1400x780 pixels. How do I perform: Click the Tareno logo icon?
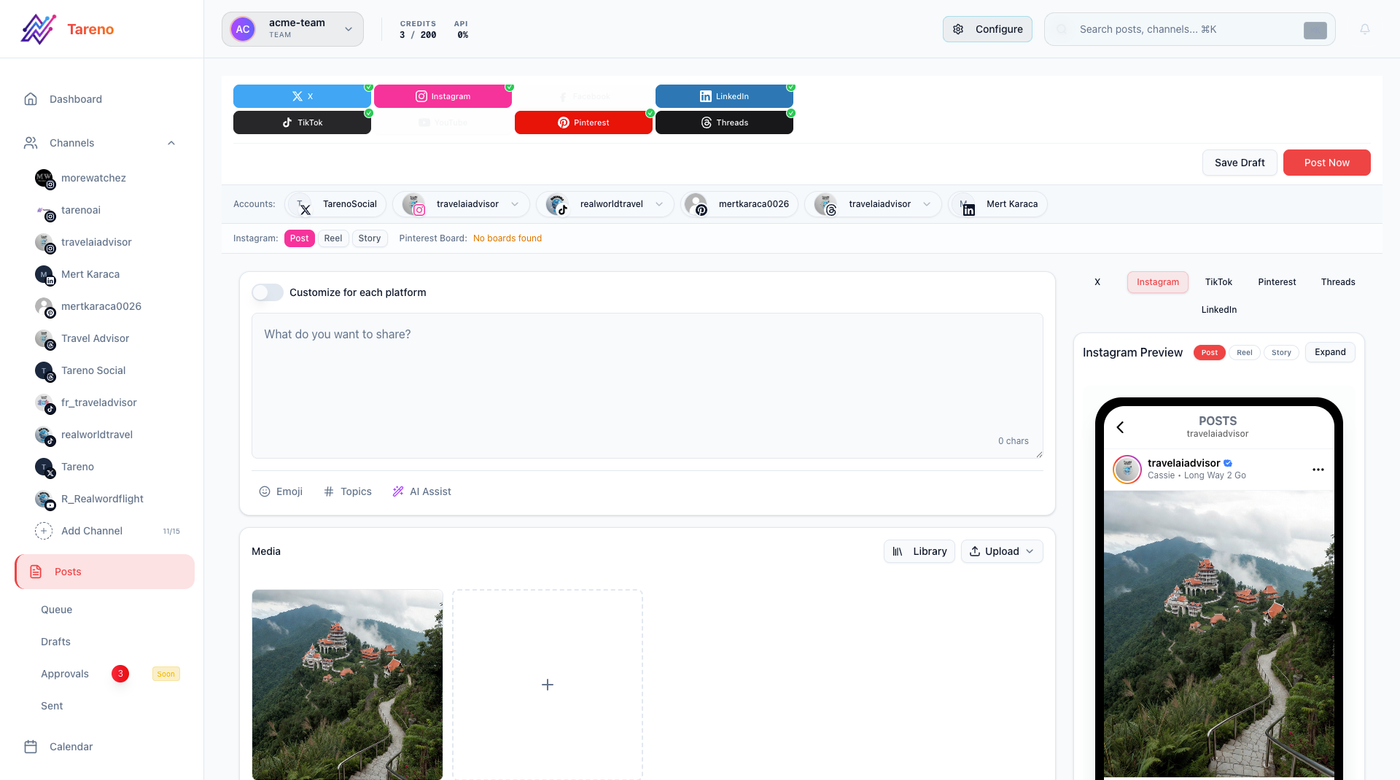[38, 29]
